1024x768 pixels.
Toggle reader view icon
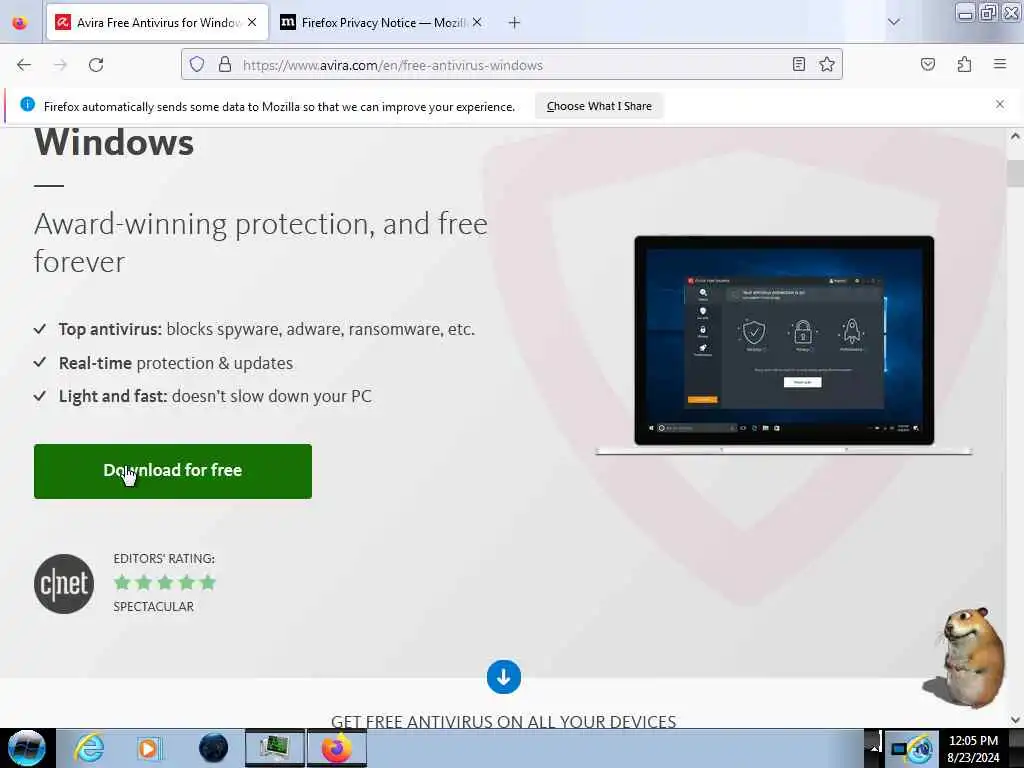[x=799, y=64]
